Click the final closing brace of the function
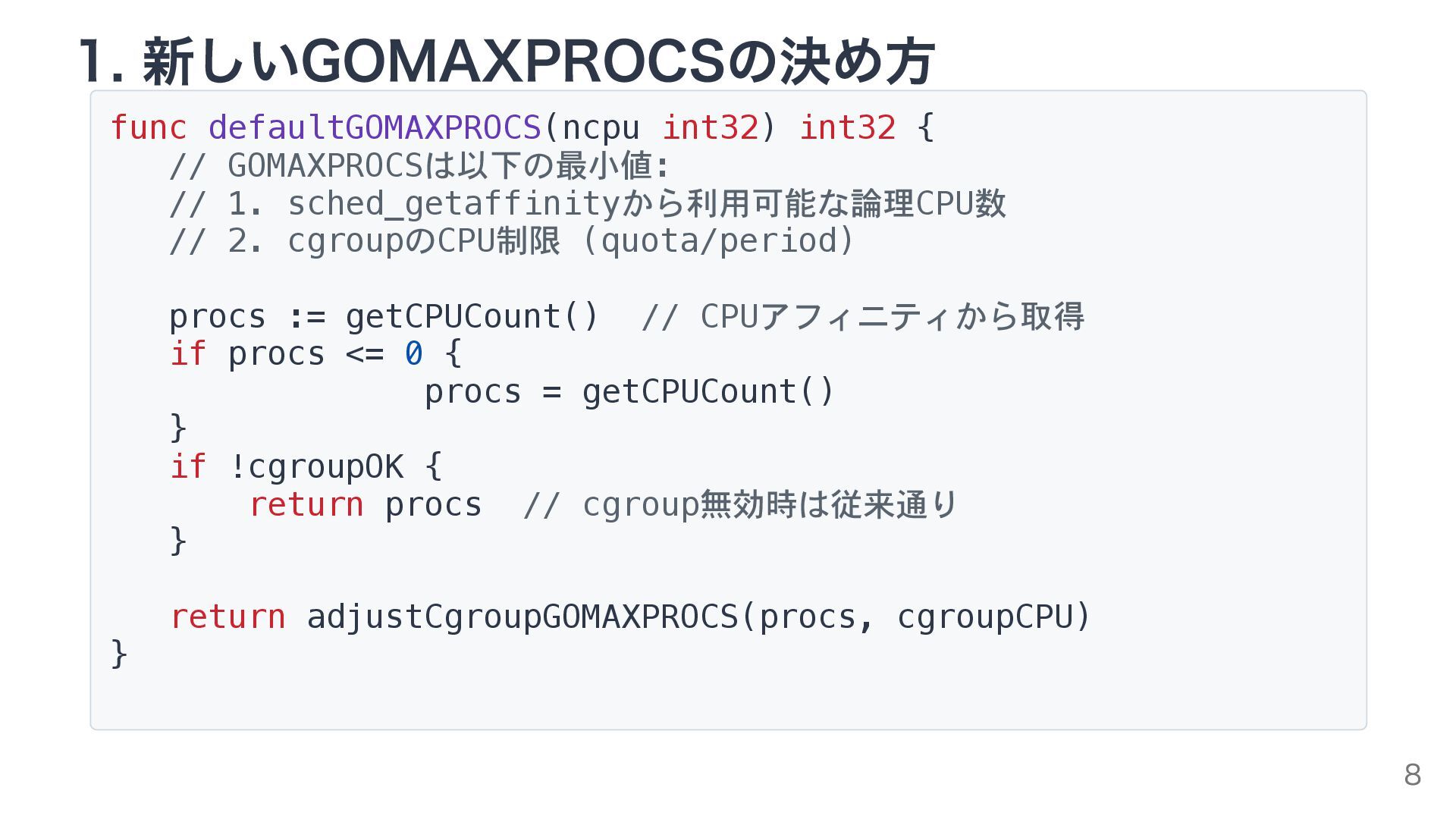The height and width of the screenshot is (819, 1456). coord(119,654)
